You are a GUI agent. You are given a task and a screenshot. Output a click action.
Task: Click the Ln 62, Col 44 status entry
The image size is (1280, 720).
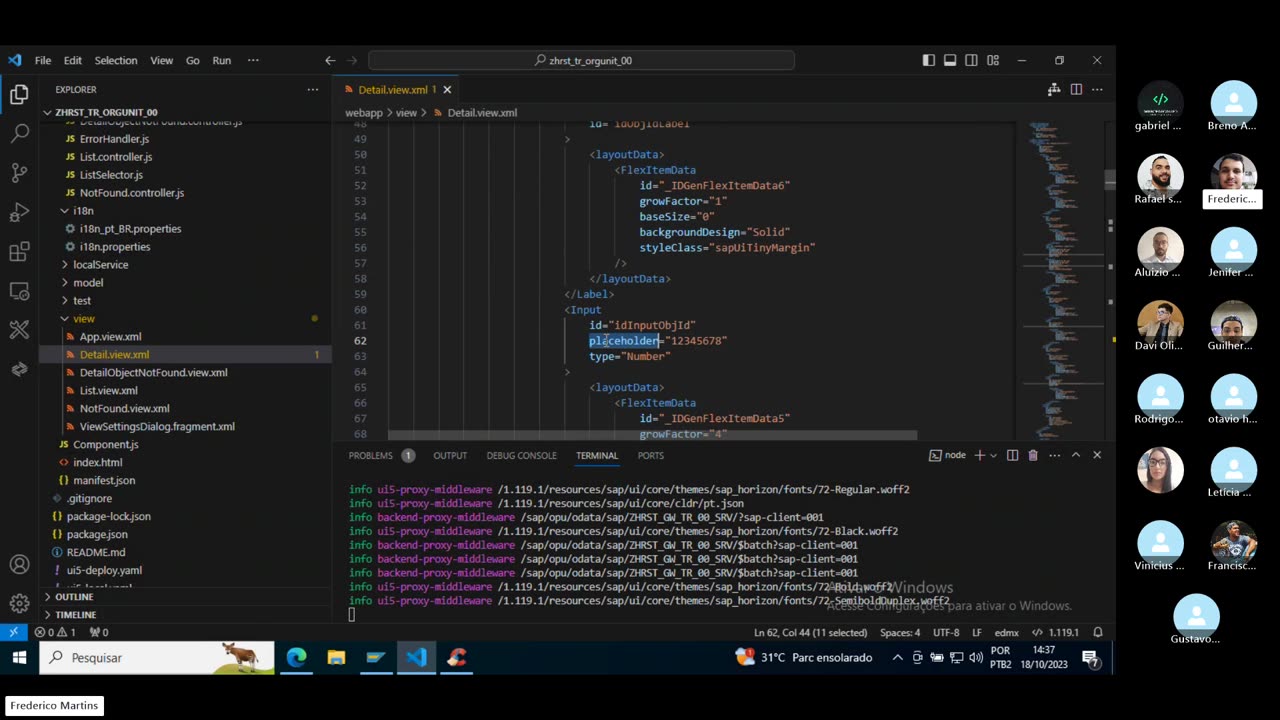[x=810, y=632]
